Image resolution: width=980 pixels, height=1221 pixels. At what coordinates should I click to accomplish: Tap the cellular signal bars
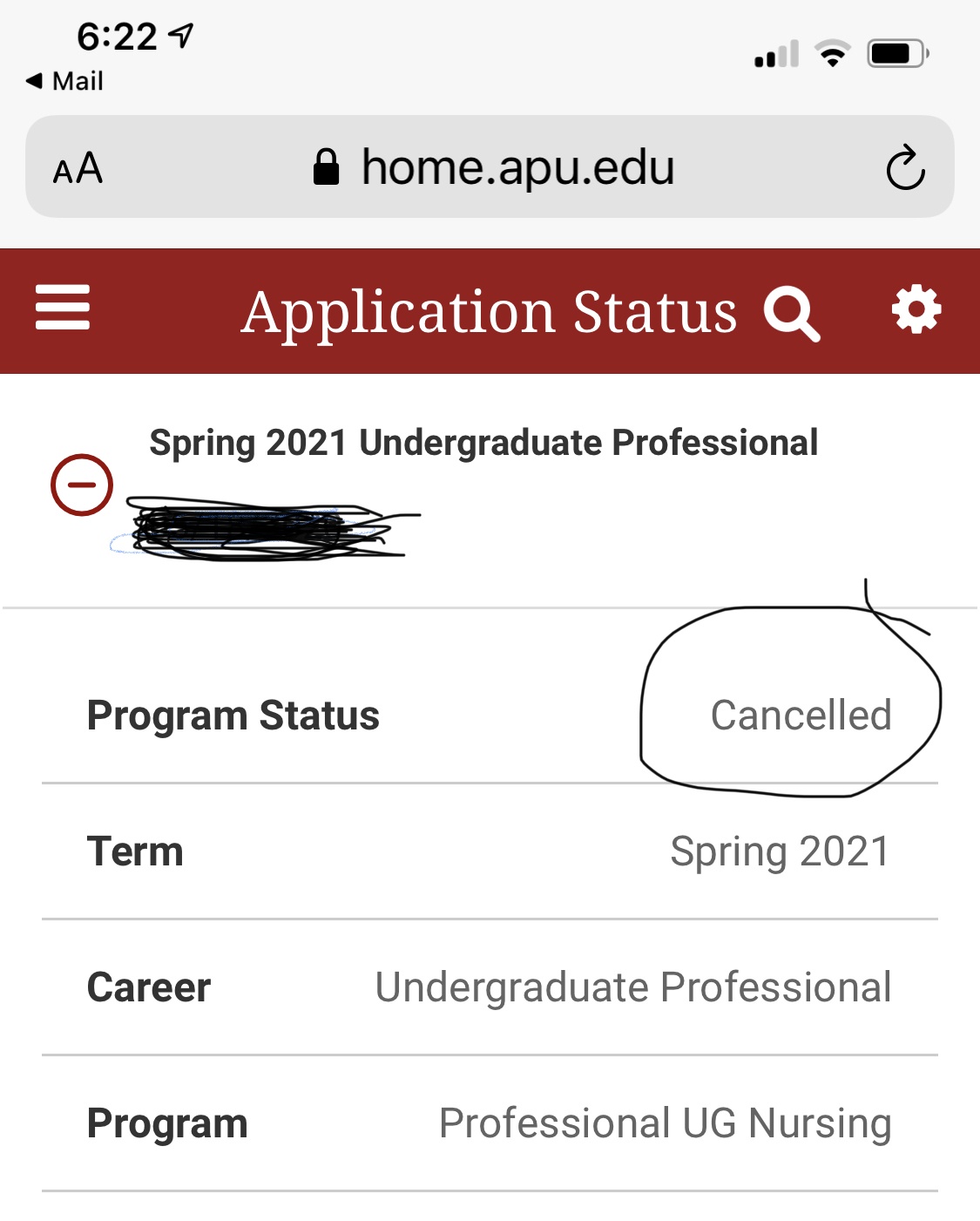(776, 55)
